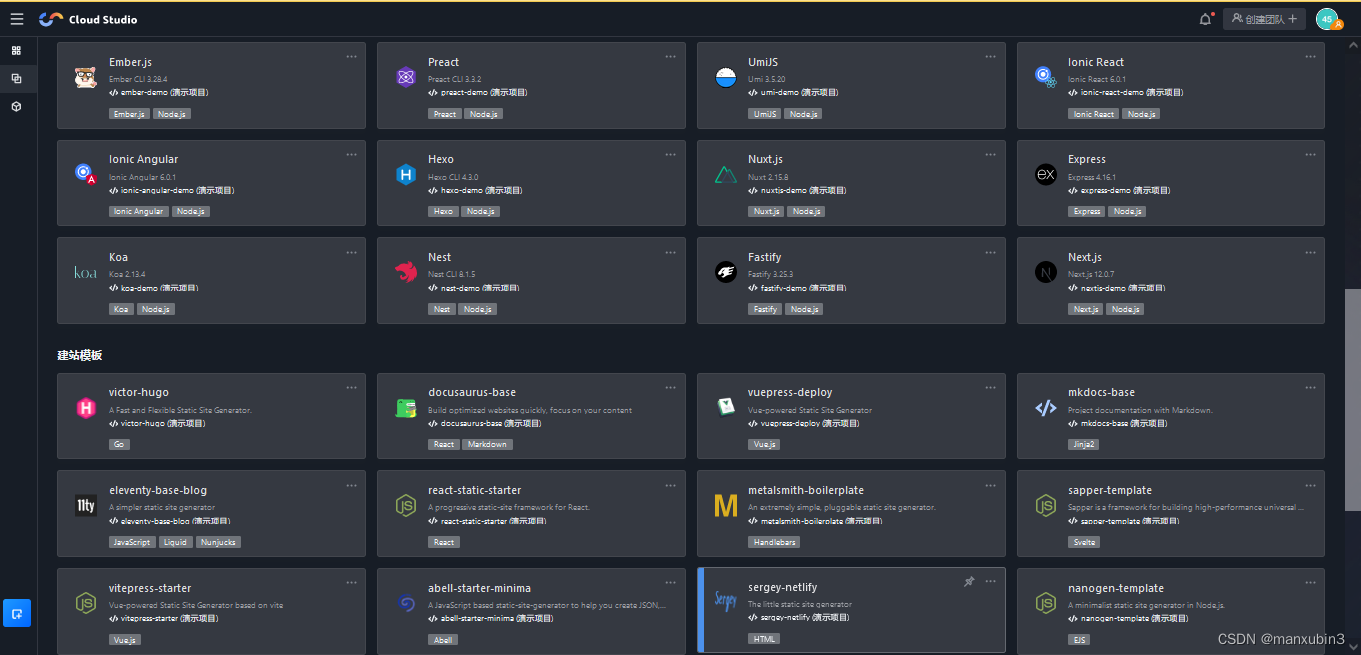Open more options for Hexo card
The height and width of the screenshot is (655, 1361).
point(671,155)
